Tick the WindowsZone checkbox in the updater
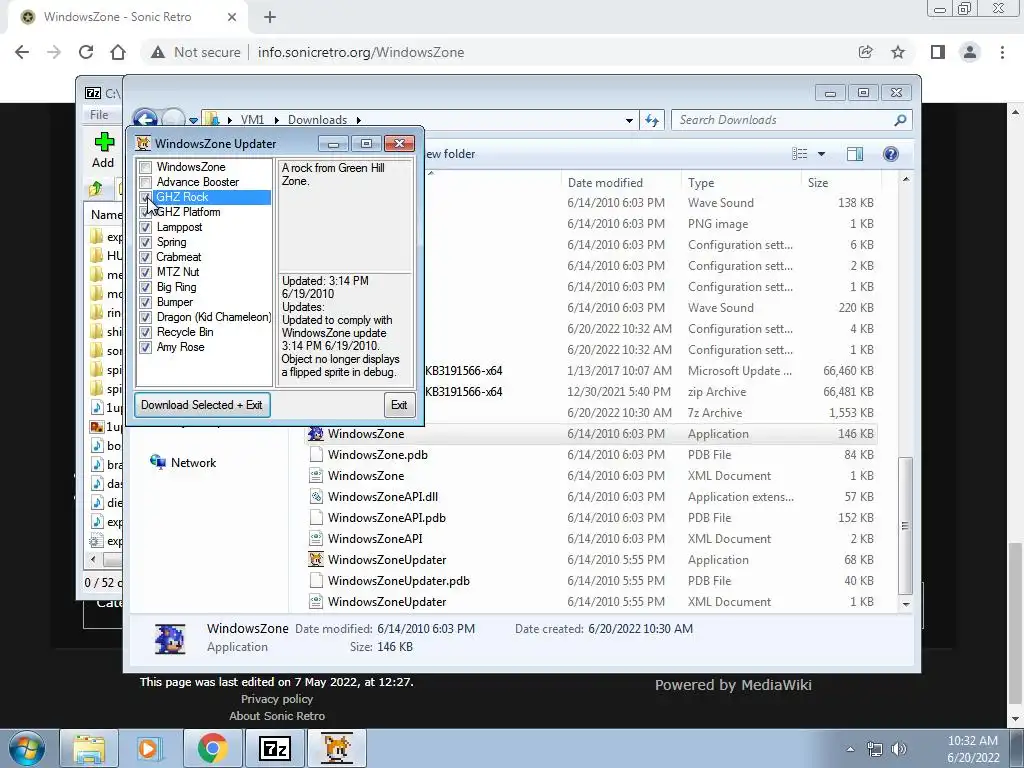This screenshot has width=1024, height=768. 146,167
